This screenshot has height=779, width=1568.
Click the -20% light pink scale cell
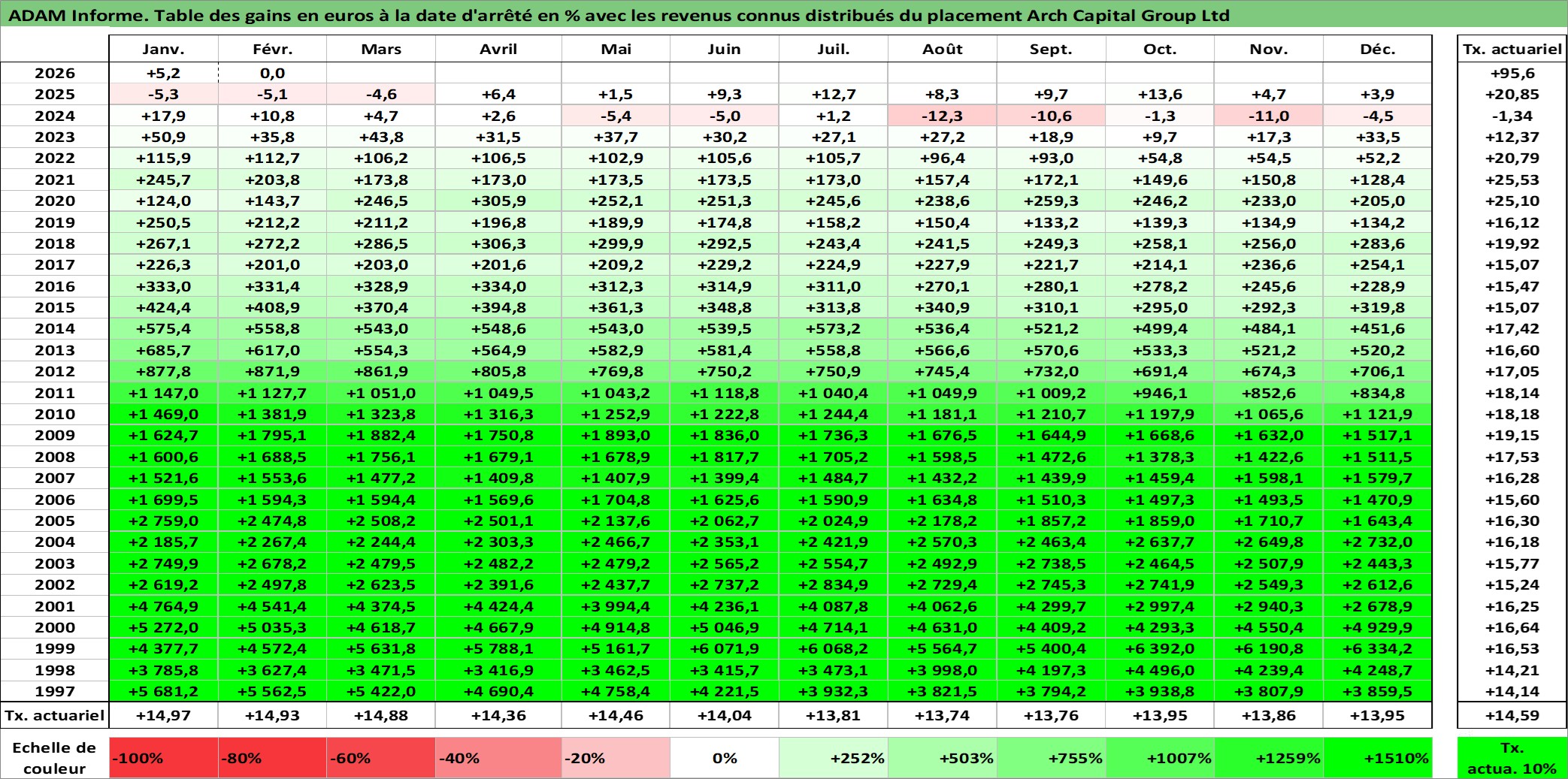[x=616, y=758]
